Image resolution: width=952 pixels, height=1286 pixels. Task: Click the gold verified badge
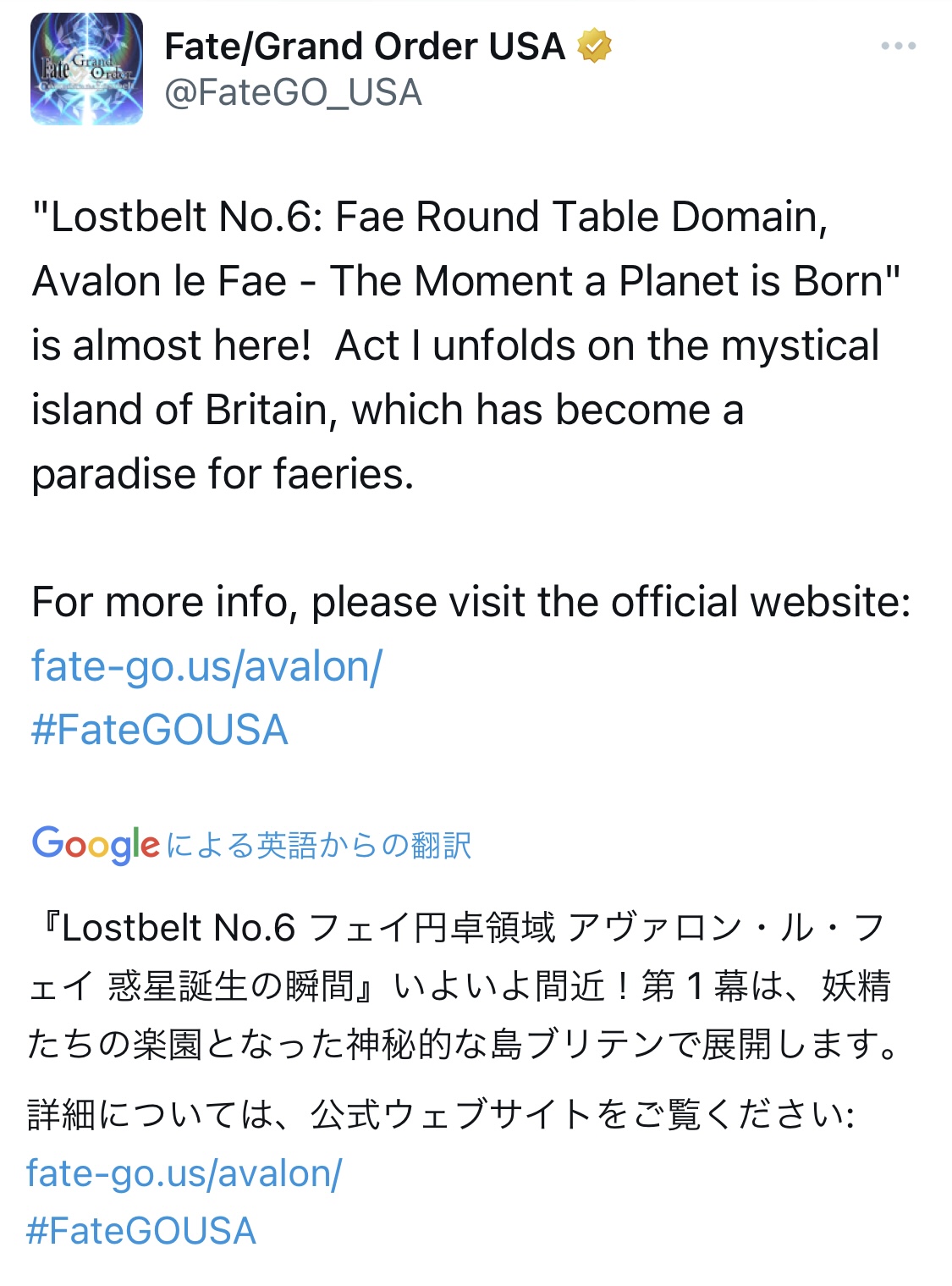coord(594,47)
